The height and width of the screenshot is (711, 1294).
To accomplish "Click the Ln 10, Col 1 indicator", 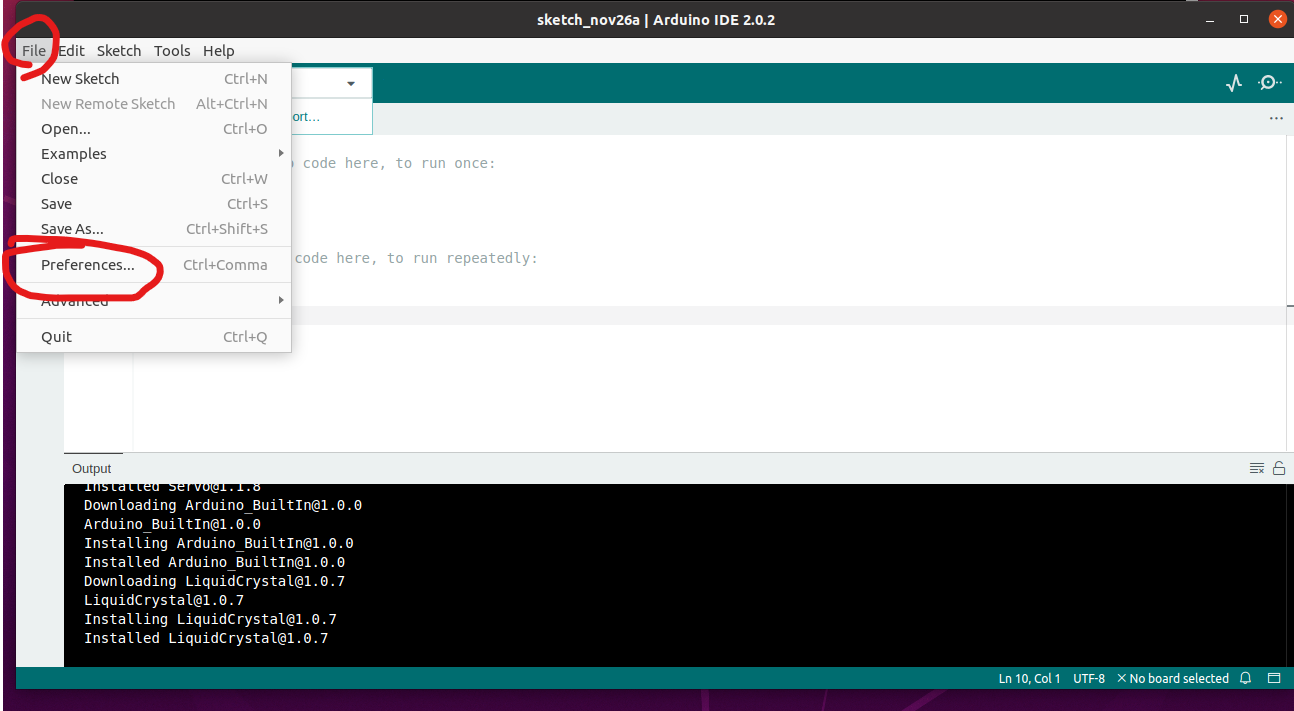I will point(1030,678).
